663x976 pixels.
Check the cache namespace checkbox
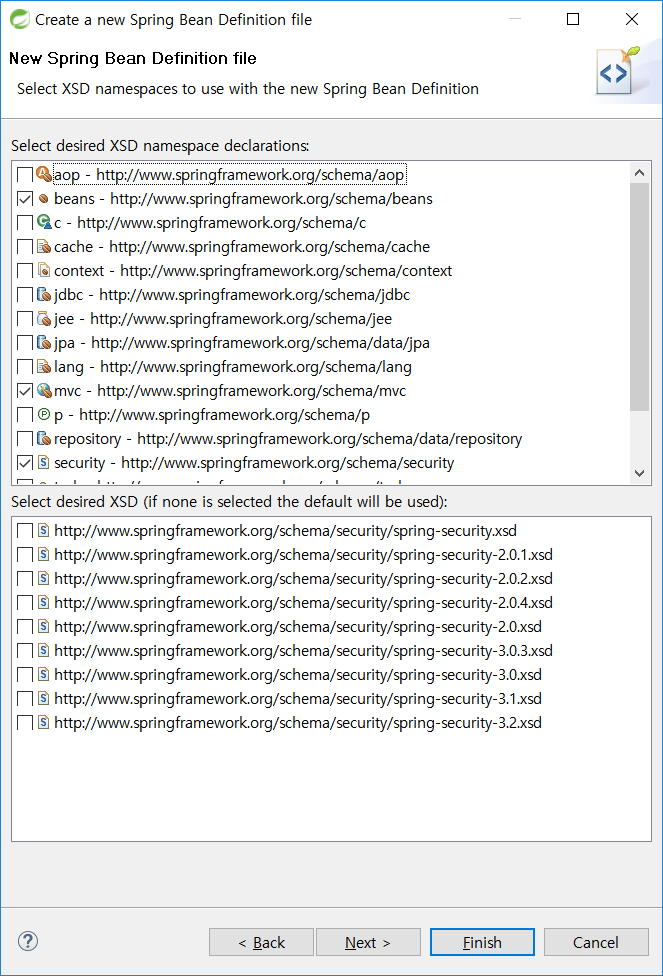(x=25, y=247)
